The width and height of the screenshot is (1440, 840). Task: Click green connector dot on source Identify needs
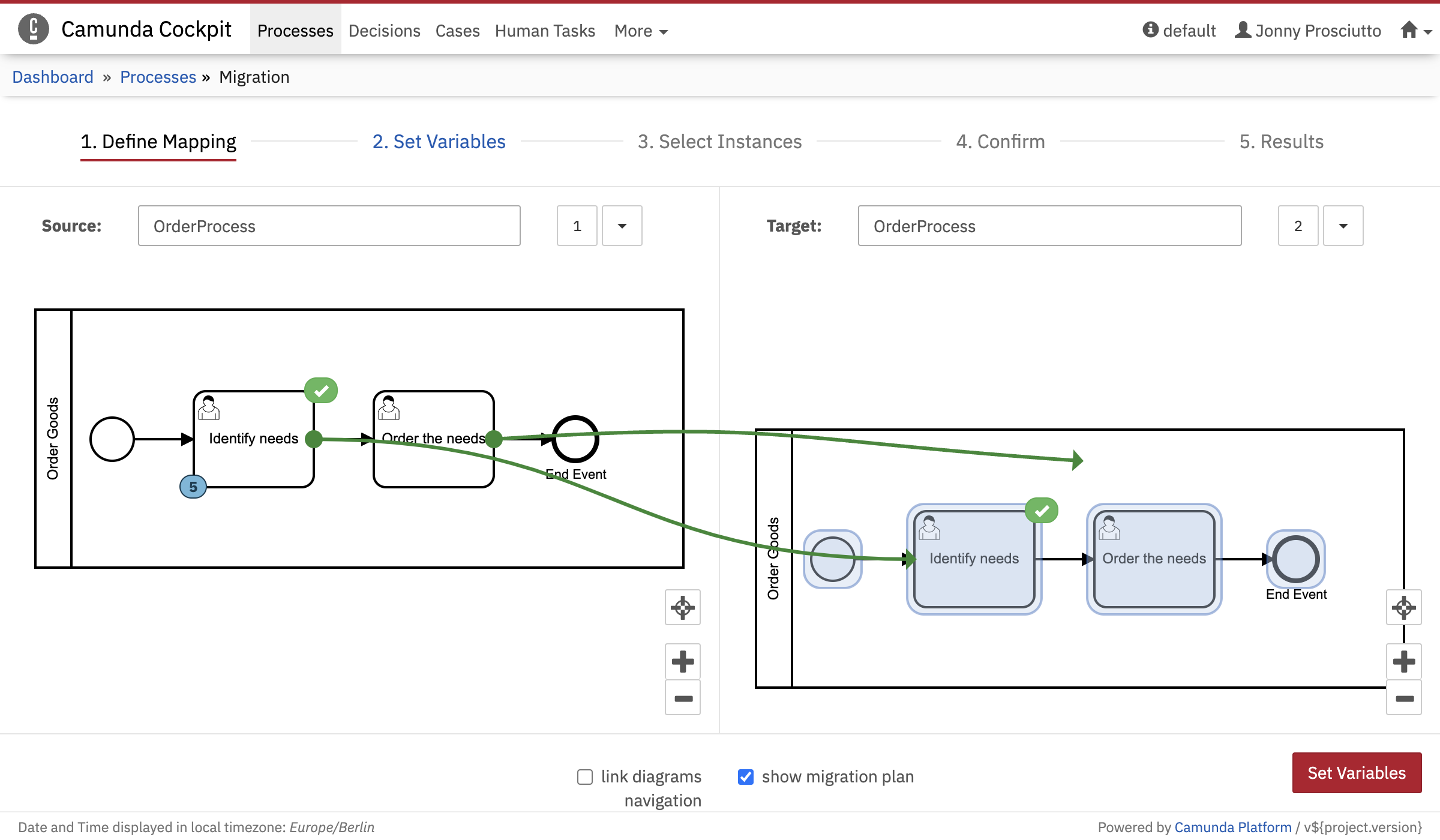314,439
